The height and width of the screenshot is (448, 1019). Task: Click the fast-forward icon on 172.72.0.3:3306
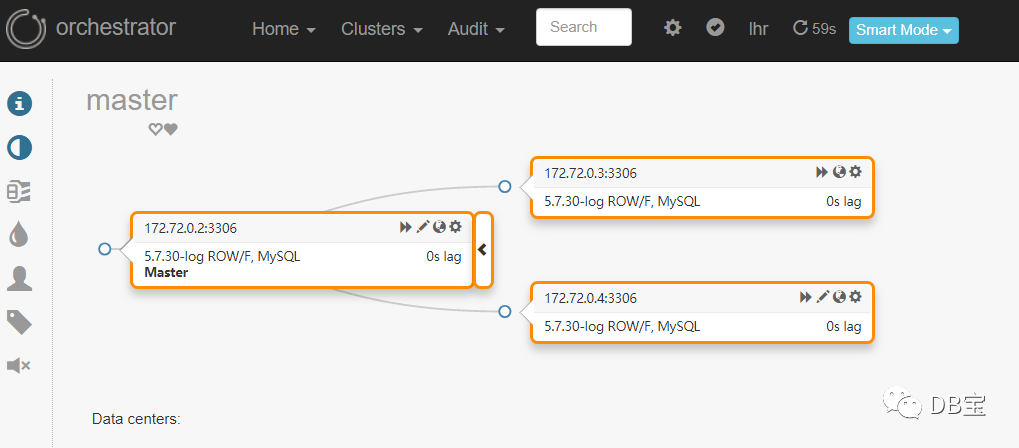tap(822, 172)
